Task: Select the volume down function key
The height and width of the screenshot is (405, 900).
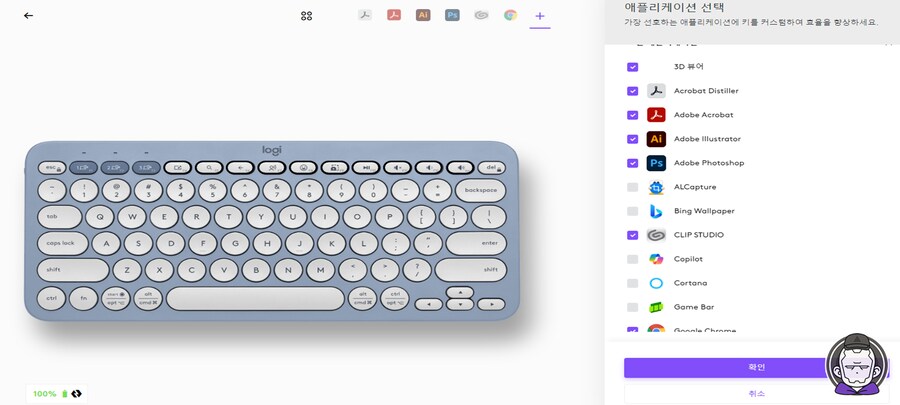Action: [429, 168]
